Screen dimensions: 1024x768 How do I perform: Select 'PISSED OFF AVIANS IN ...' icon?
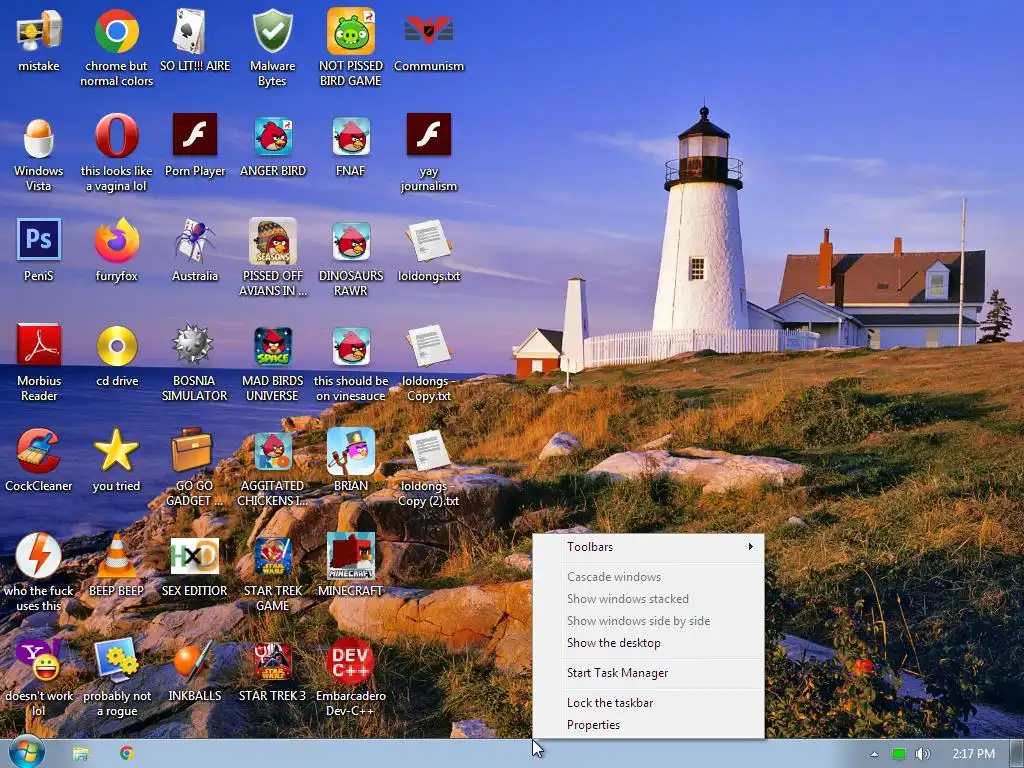coord(272,241)
